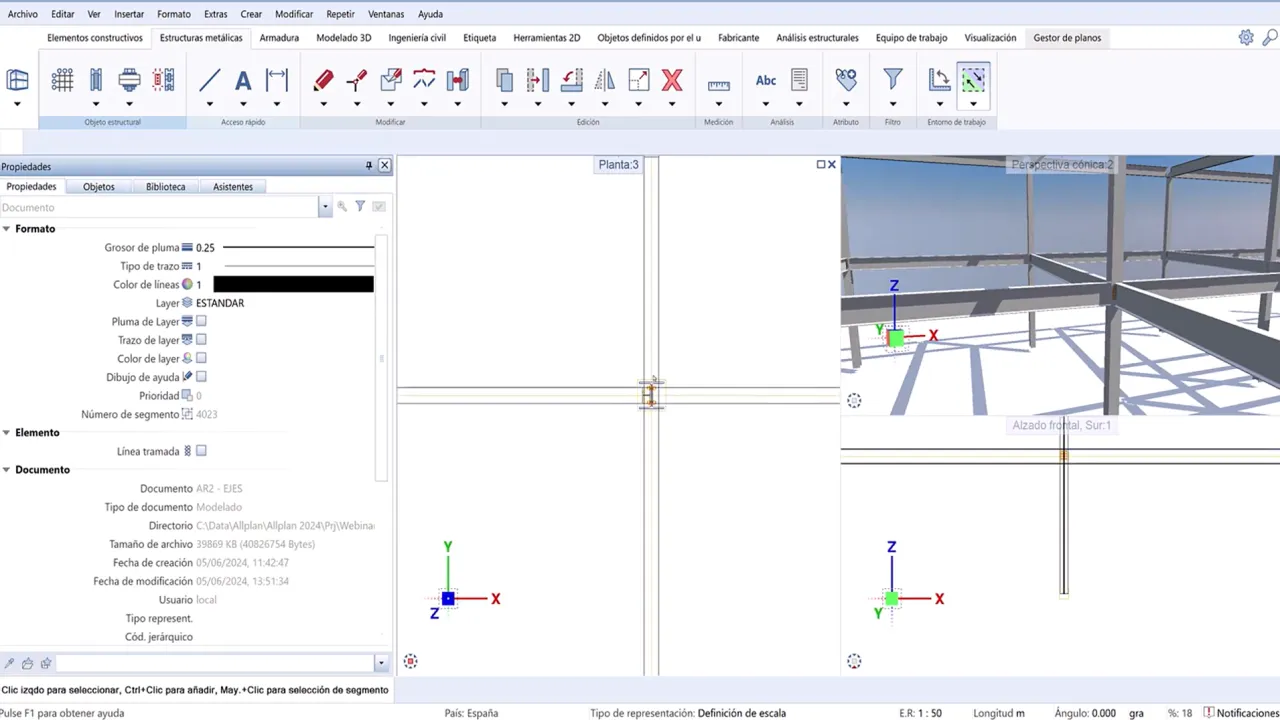The width and height of the screenshot is (1280, 720).
Task: Collapse the Formato section
Action: pyautogui.click(x=6, y=228)
